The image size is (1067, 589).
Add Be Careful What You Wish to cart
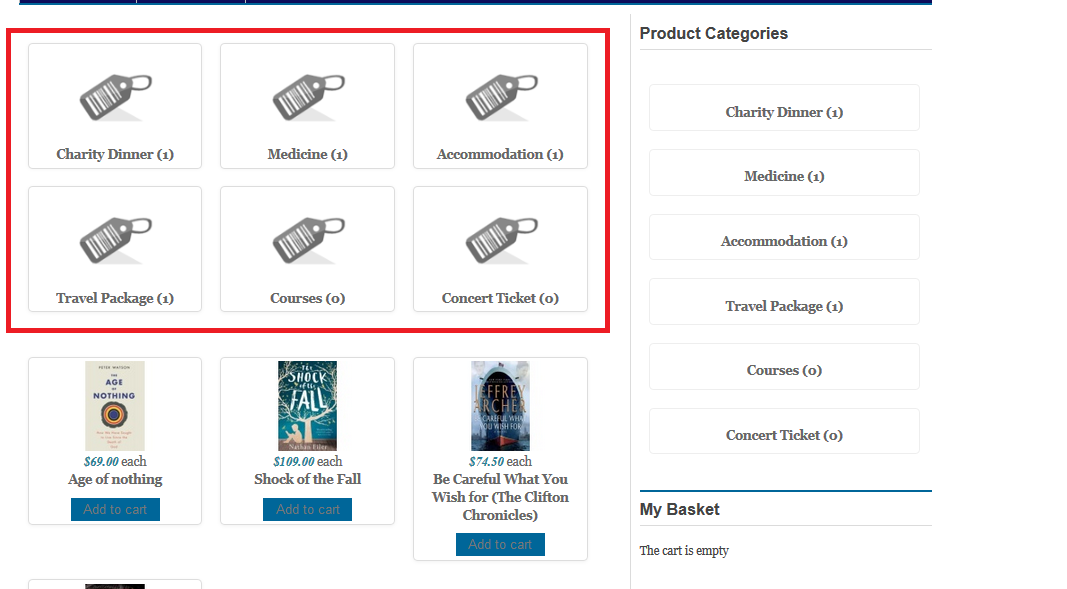[500, 545]
